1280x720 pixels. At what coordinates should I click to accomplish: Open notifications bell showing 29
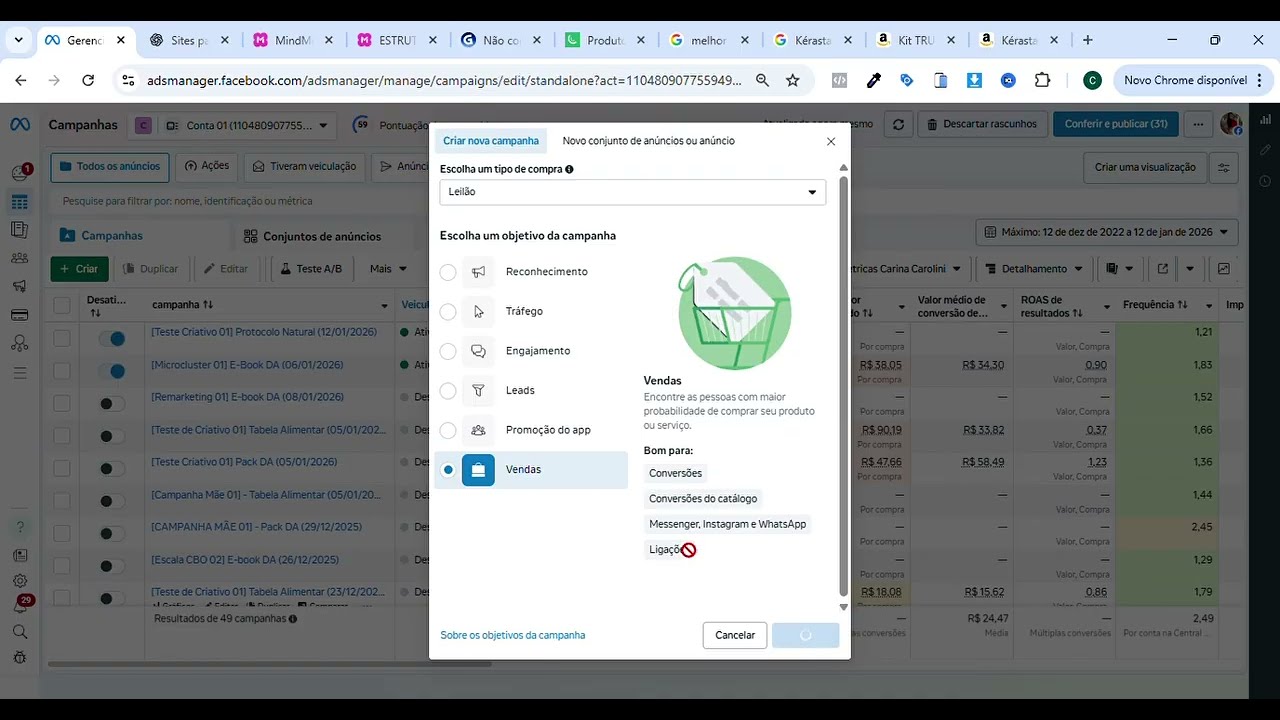pos(22,605)
